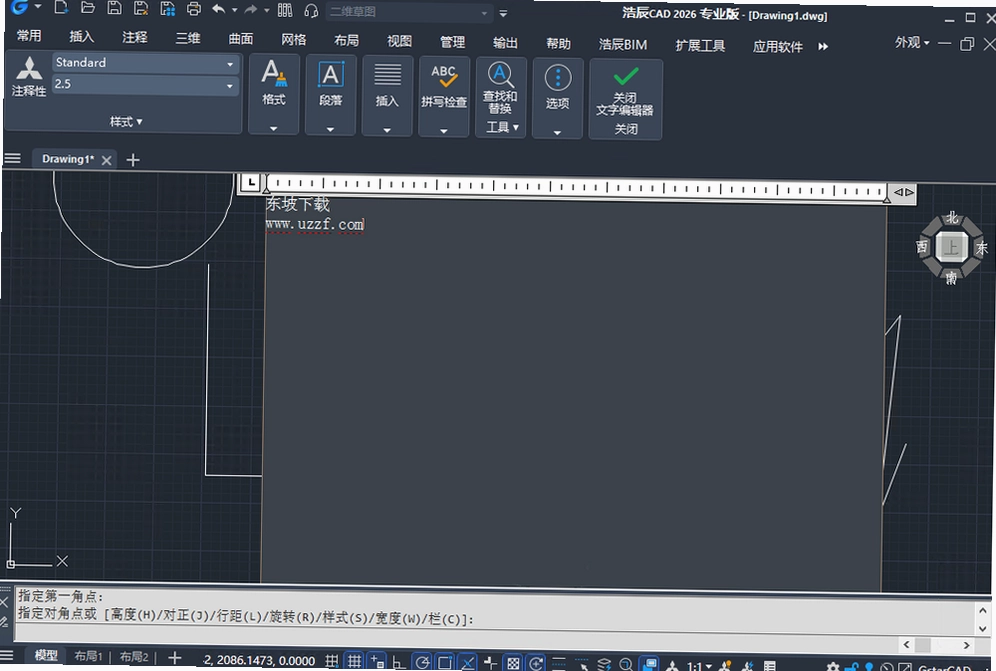Toggle ortho mode in status bar
Image resolution: width=996 pixels, height=671 pixels.
tap(399, 662)
